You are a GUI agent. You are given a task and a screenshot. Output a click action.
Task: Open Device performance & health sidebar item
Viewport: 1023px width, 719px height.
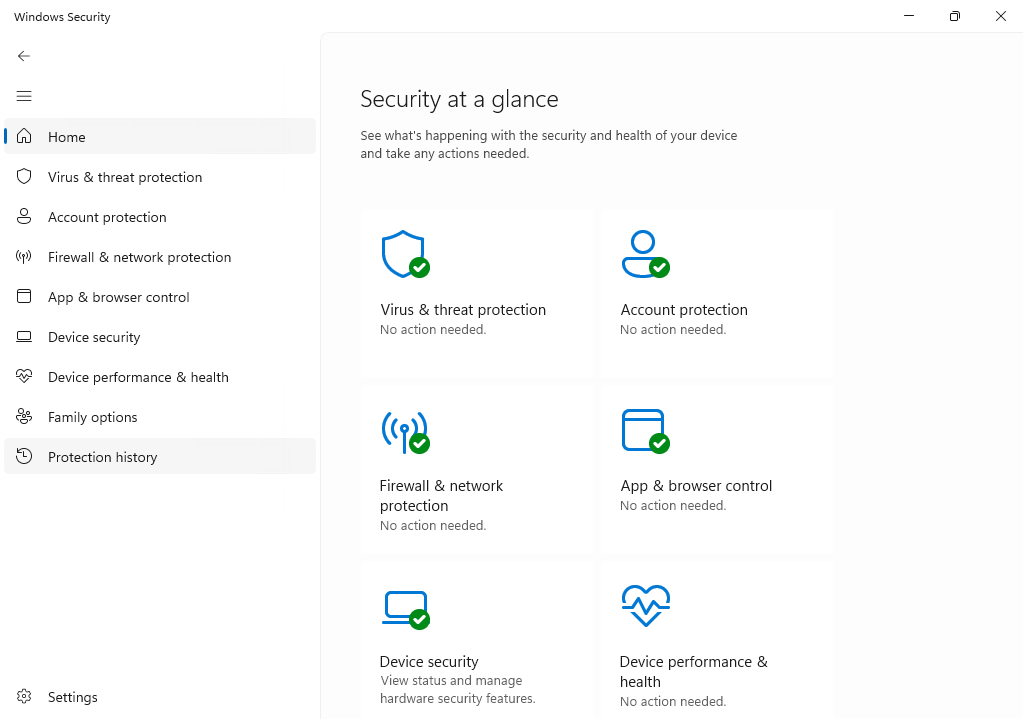[138, 377]
